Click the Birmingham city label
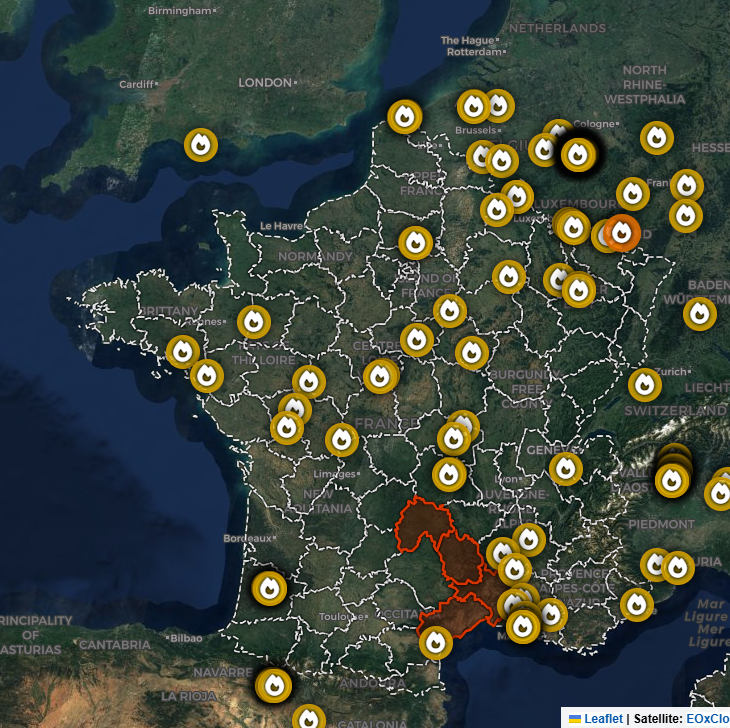Screen dimensions: 730x728 coord(180,11)
